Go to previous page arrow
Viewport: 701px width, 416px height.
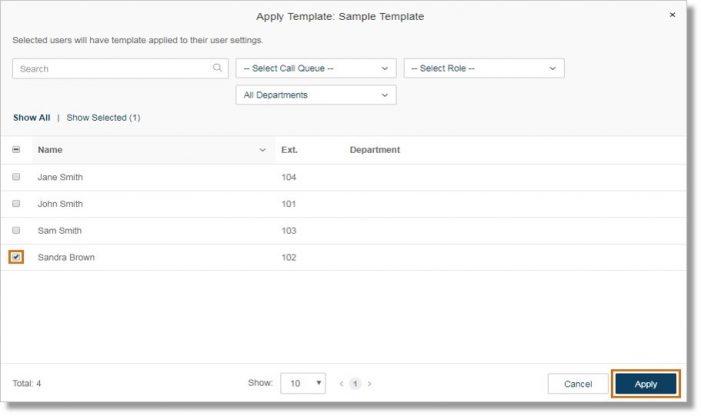[x=341, y=383]
